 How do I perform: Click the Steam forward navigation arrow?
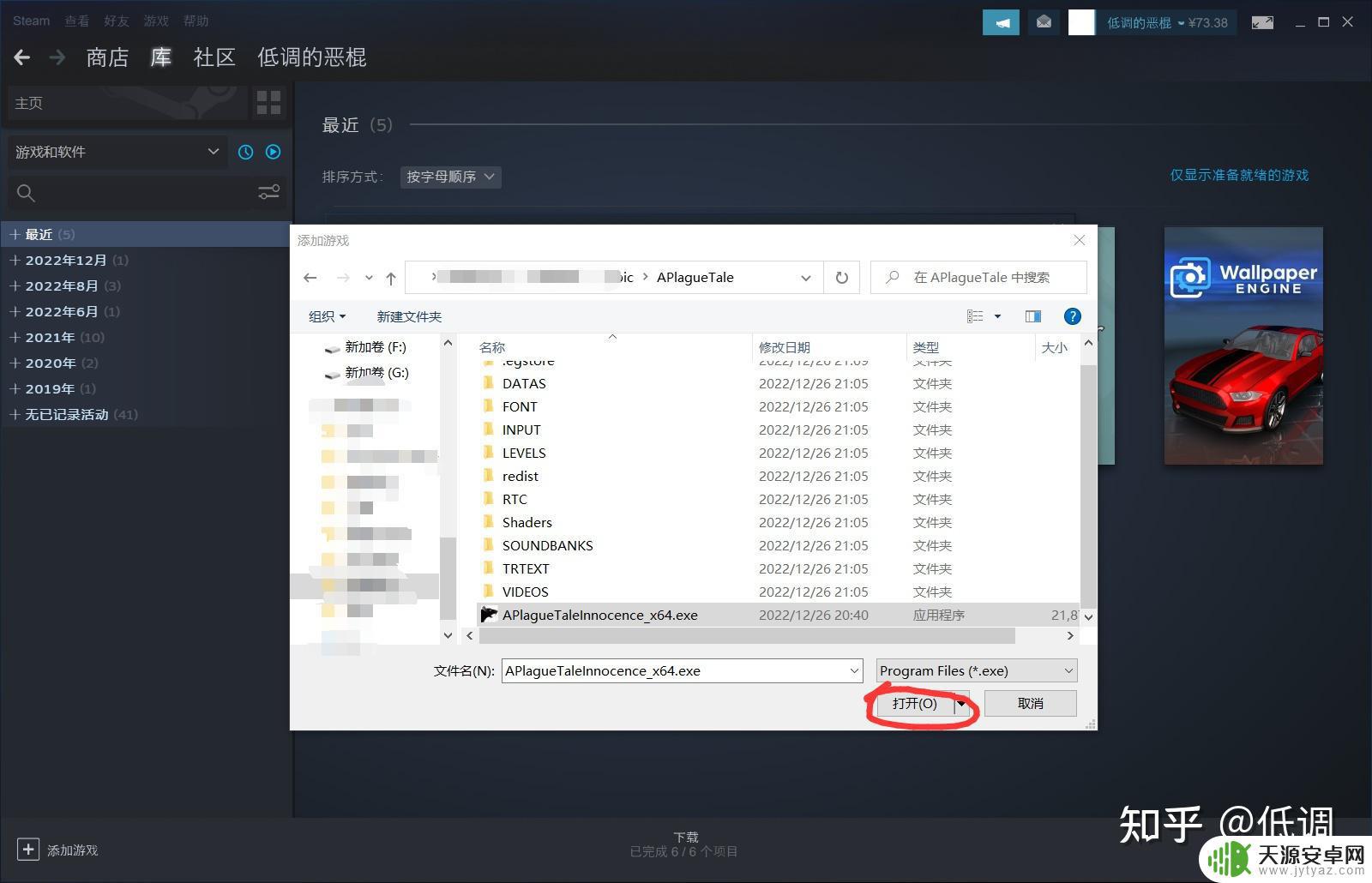click(57, 57)
